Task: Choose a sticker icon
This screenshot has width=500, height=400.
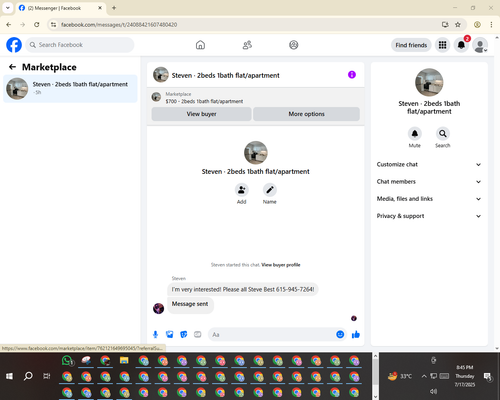Action: click(x=184, y=334)
